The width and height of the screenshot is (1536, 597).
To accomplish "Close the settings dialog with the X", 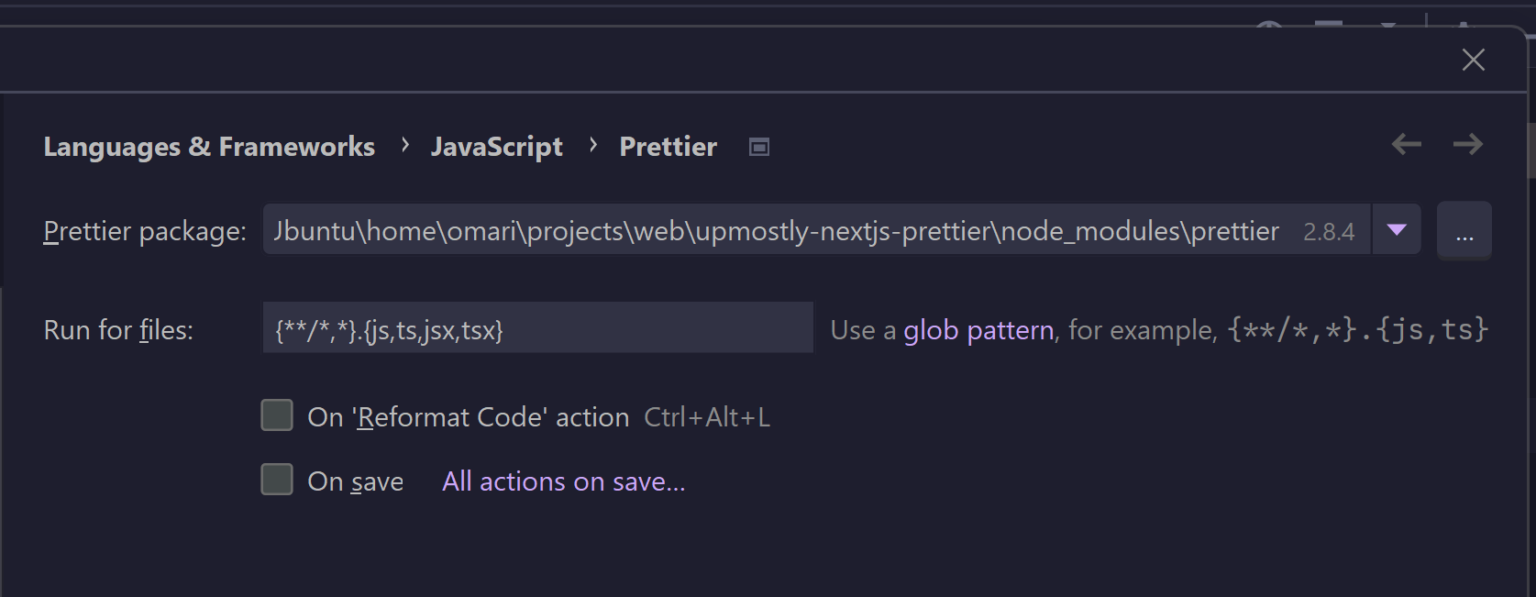I will pyautogui.click(x=1472, y=60).
